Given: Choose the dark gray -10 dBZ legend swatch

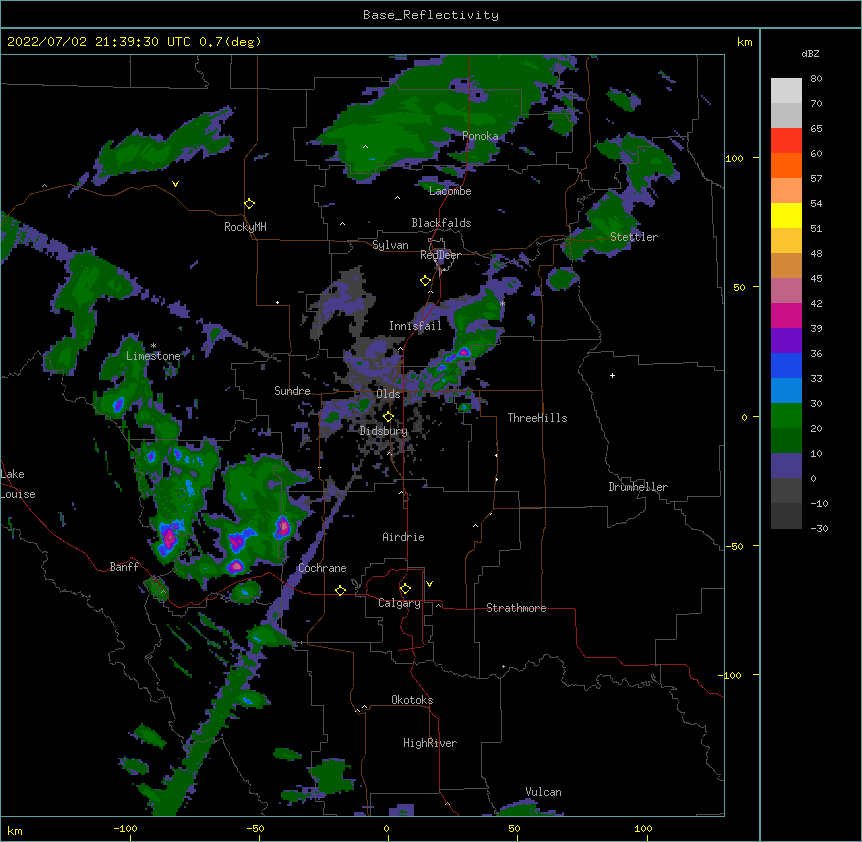Looking at the screenshot, I should (x=786, y=516).
